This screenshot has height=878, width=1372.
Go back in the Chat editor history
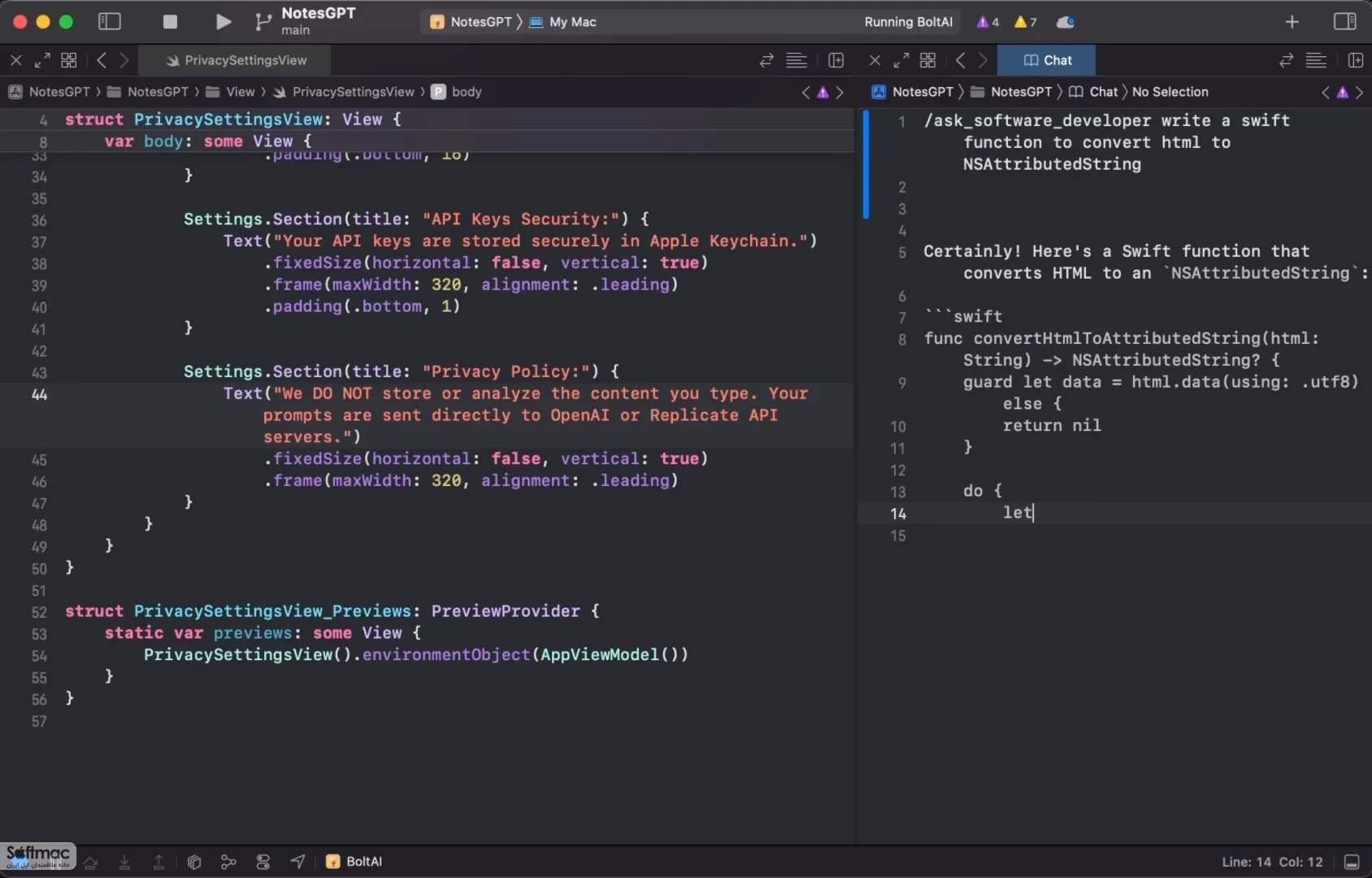tap(961, 60)
